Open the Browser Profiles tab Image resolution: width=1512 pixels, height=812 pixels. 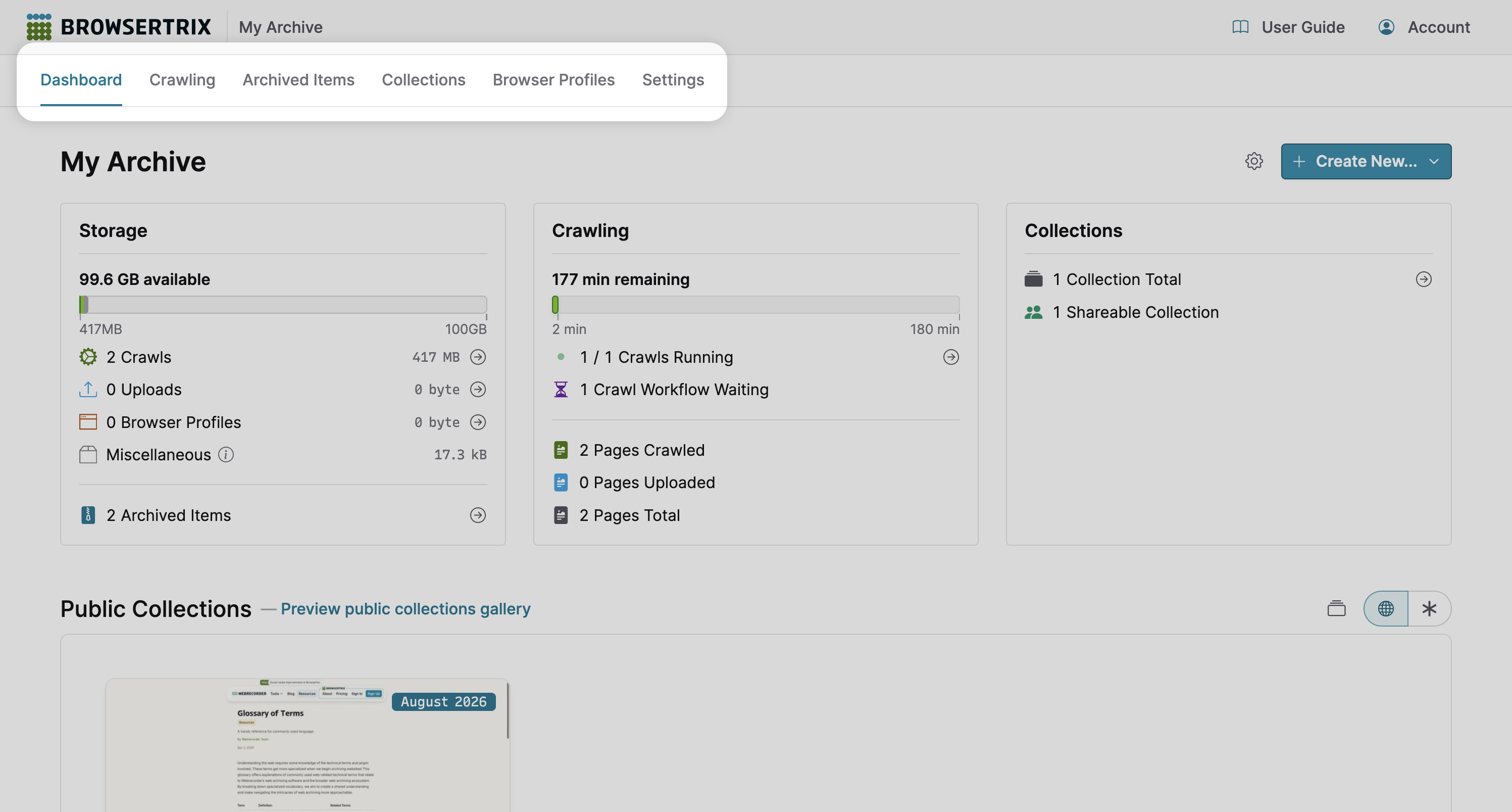point(553,80)
